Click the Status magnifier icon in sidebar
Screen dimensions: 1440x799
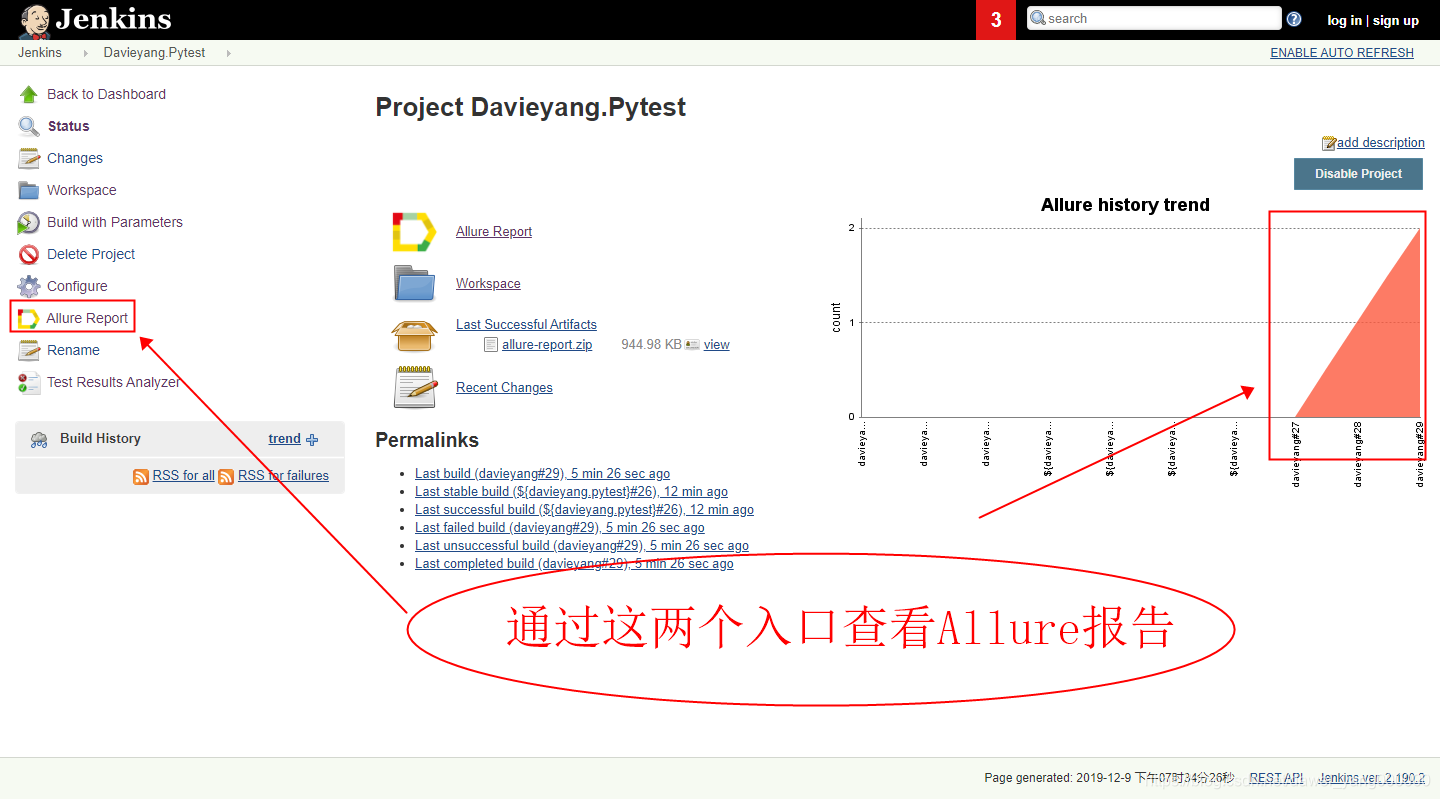(29, 126)
